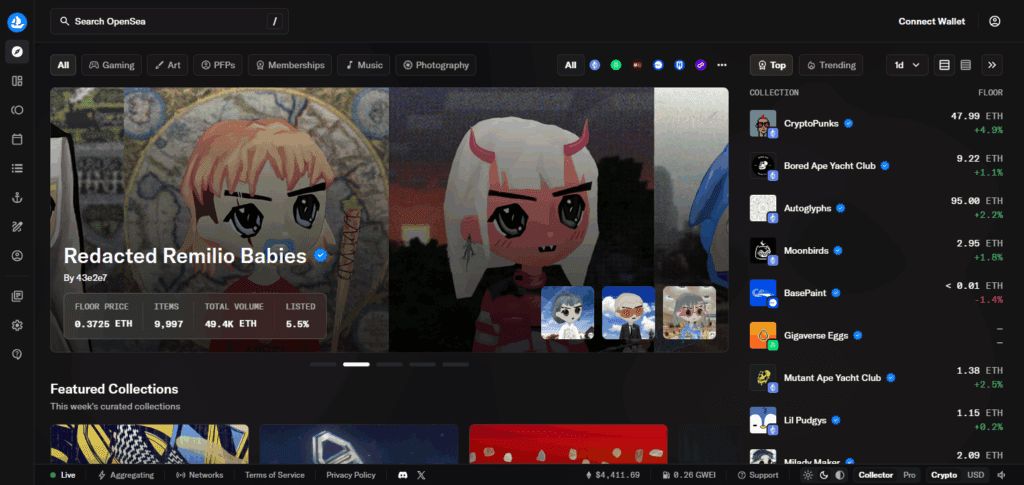Viewport: 1024px width, 485px height.
Task: Switch to Pro mode in footer
Action: 909,475
